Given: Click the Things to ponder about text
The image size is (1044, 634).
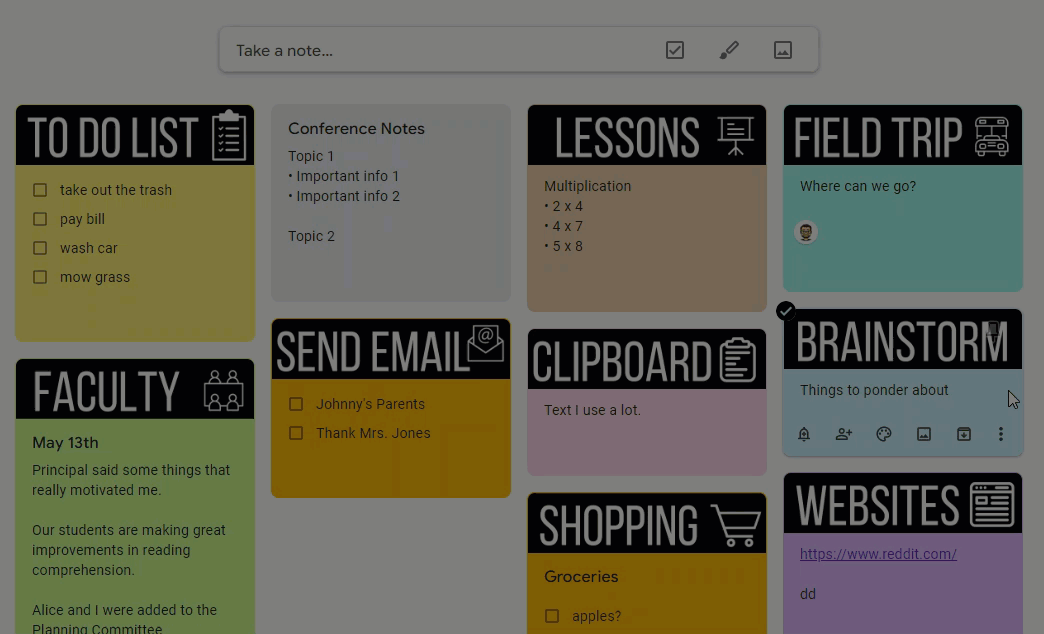Looking at the screenshot, I should 874,390.
